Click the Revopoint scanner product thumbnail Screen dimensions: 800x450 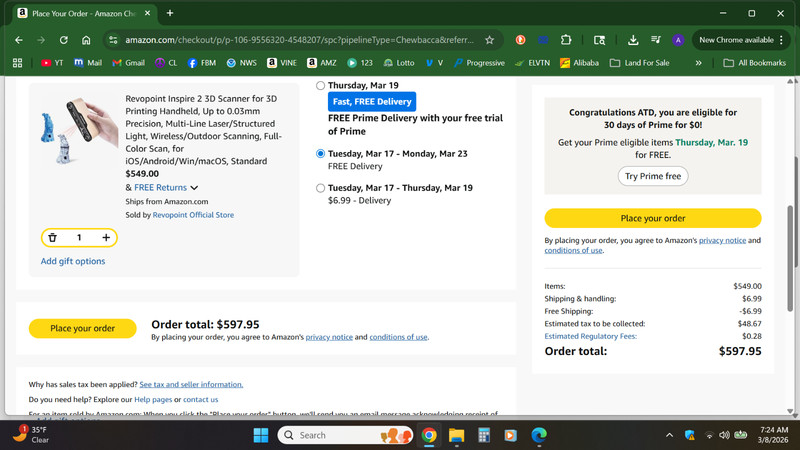[x=79, y=132]
